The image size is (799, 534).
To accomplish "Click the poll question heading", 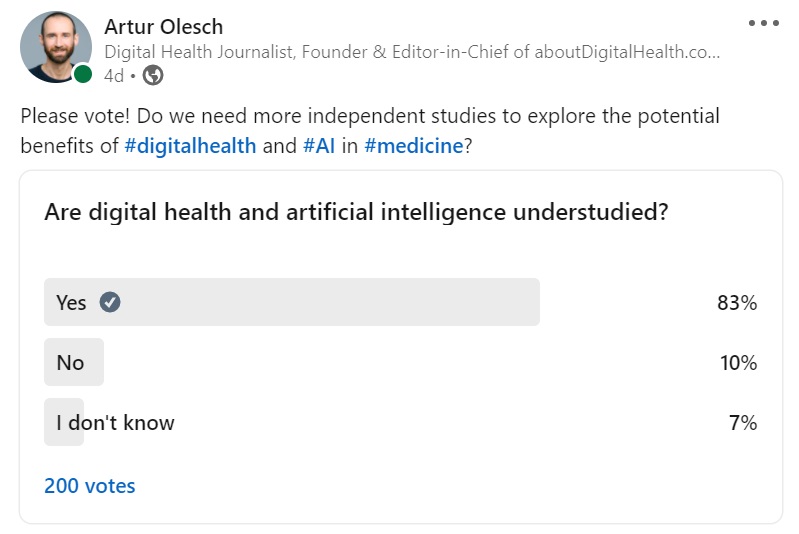I will pyautogui.click(x=356, y=212).
